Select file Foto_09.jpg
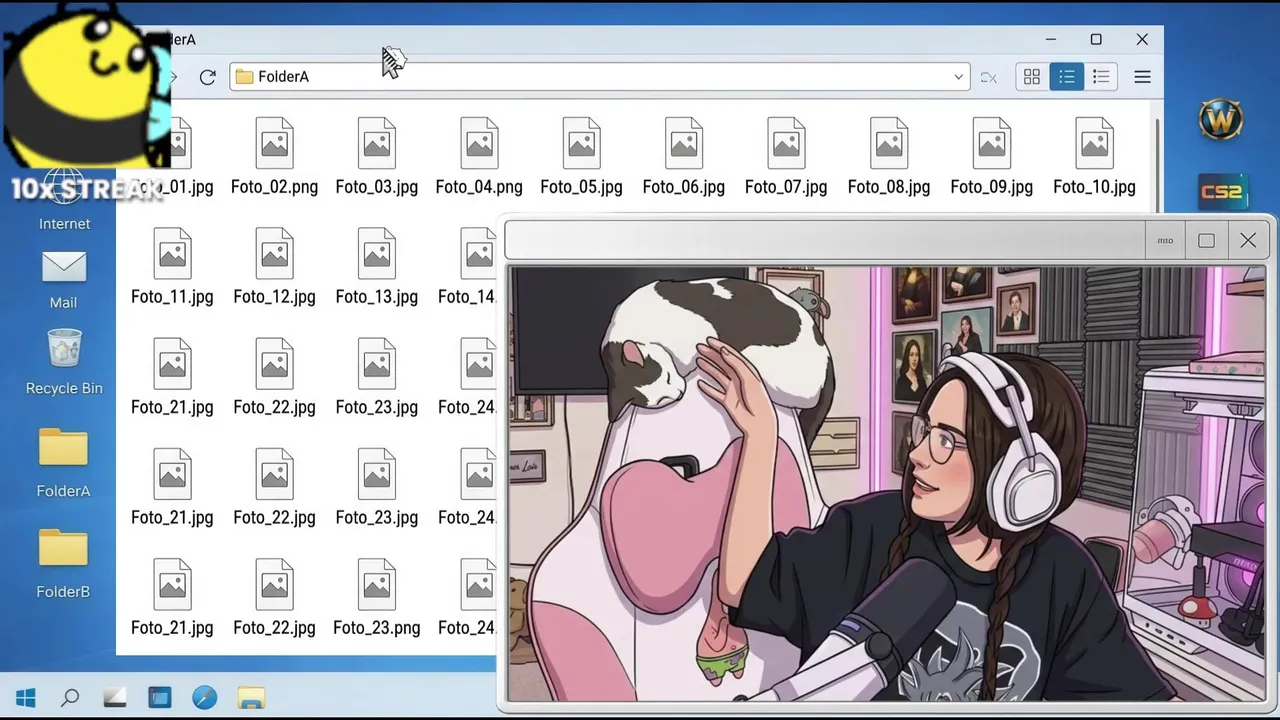The width and height of the screenshot is (1280, 720). 991,157
